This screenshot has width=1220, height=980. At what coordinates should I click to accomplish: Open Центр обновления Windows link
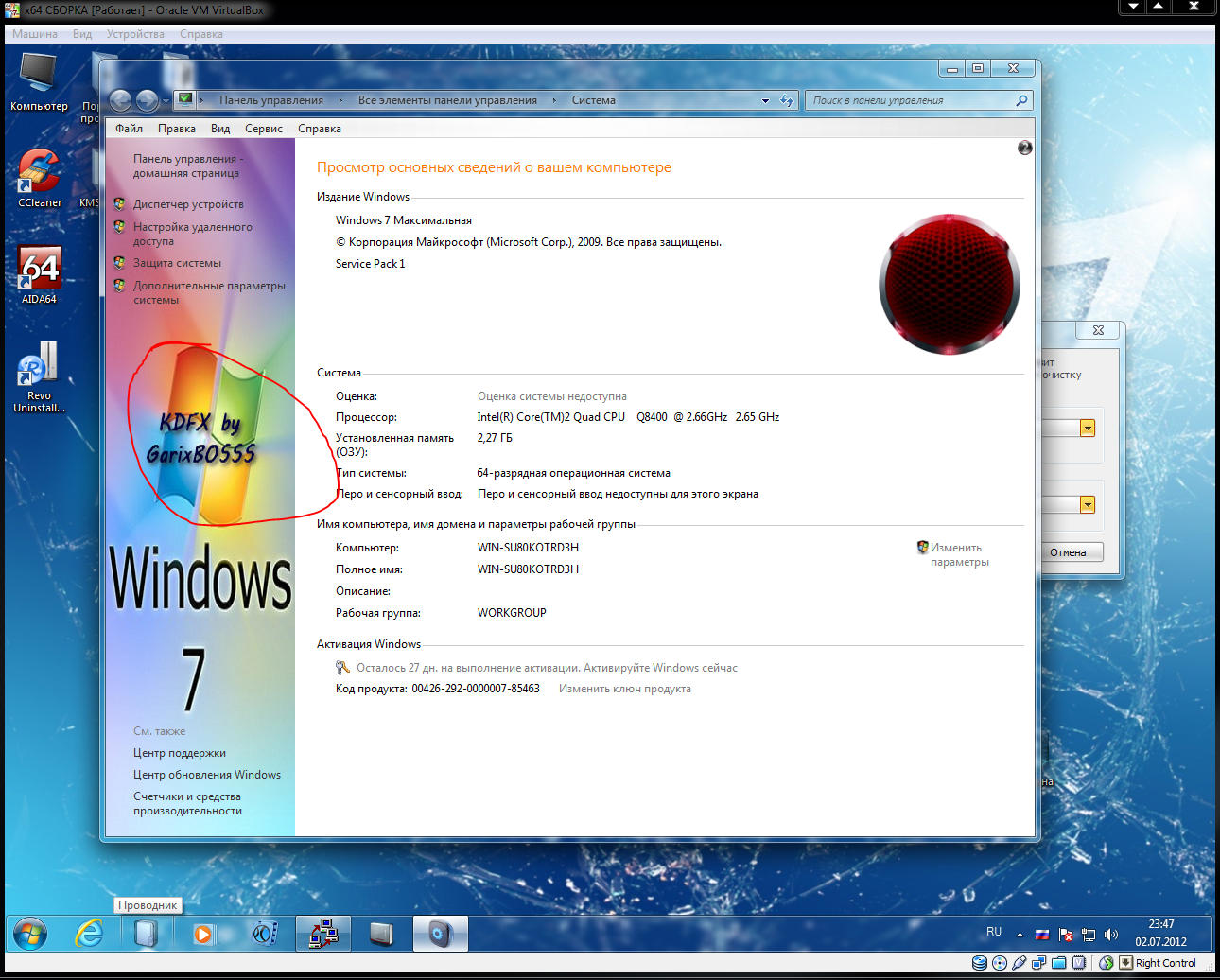tap(207, 775)
